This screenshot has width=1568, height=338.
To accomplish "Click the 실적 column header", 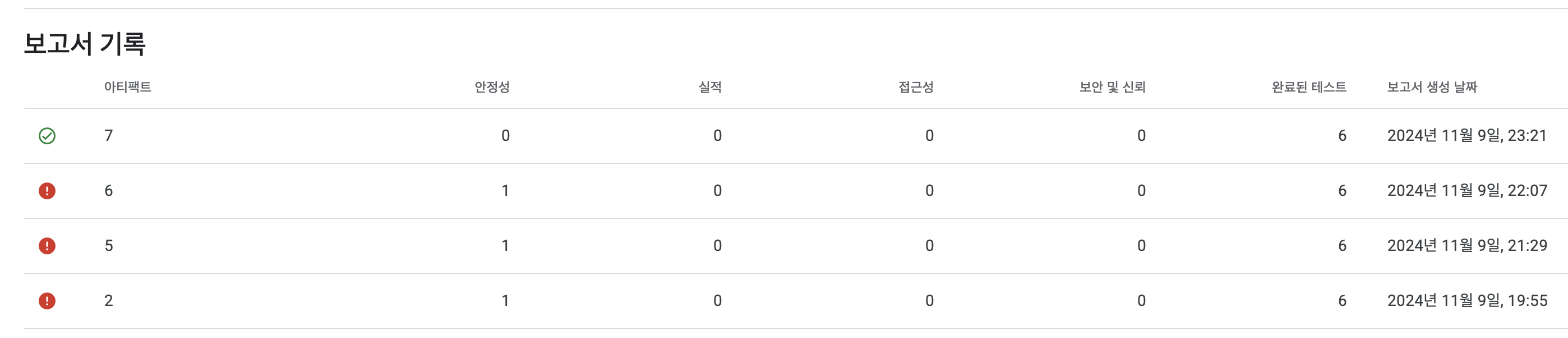I will 710,87.
